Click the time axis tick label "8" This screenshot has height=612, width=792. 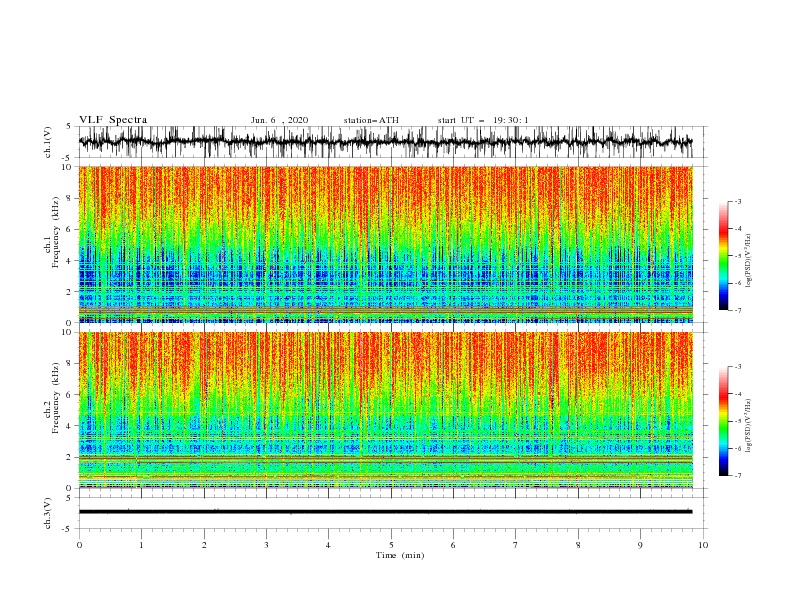tap(578, 545)
